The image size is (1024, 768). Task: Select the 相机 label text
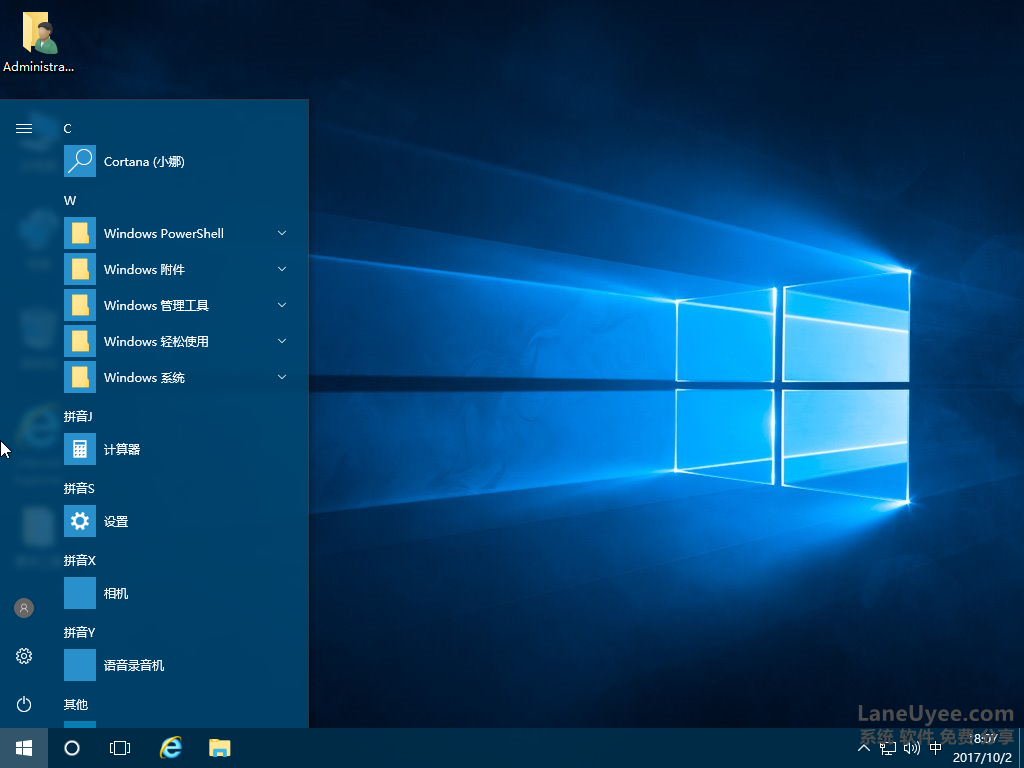pos(116,593)
